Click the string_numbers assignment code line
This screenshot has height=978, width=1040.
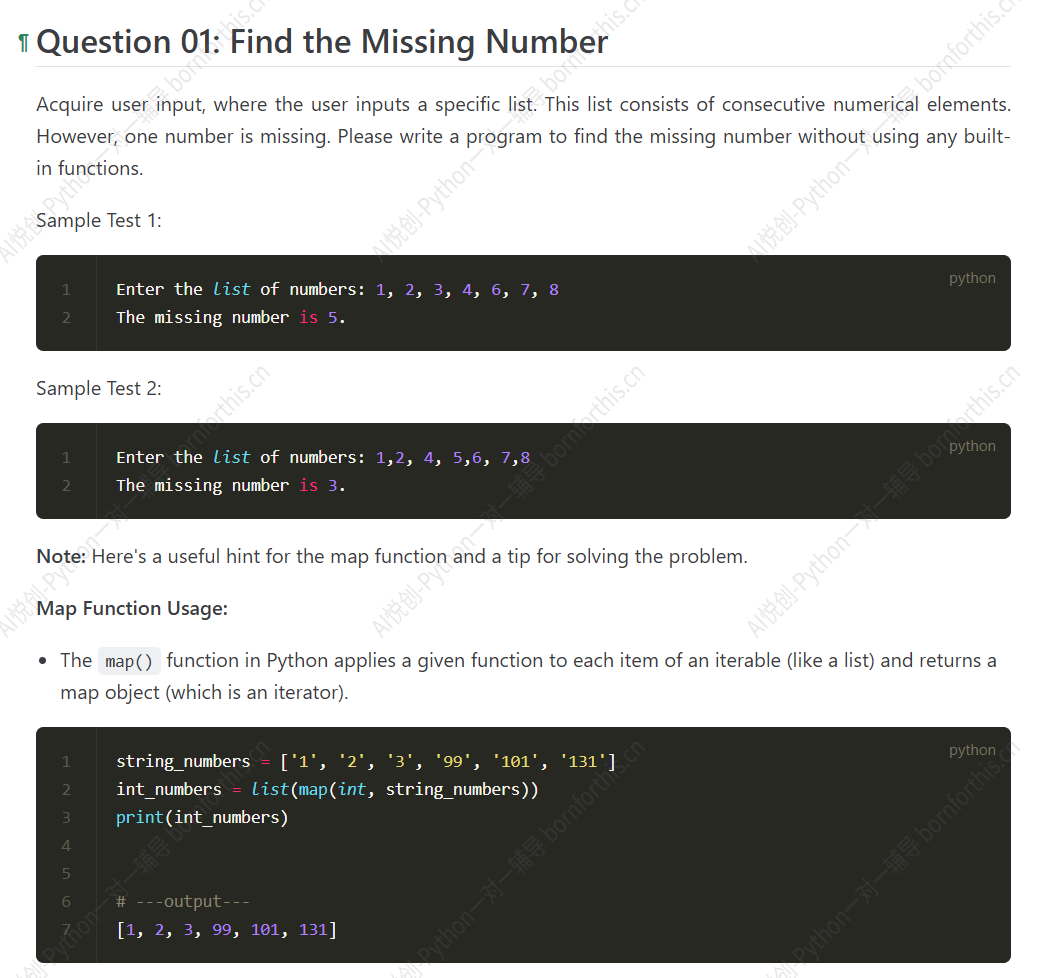pos(366,761)
